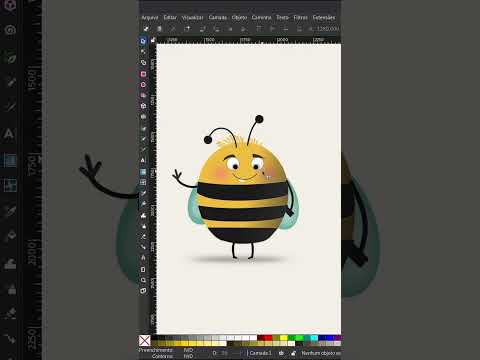Select the Selector arrow tool
This screenshot has height=360, width=480.
tap(143, 41)
